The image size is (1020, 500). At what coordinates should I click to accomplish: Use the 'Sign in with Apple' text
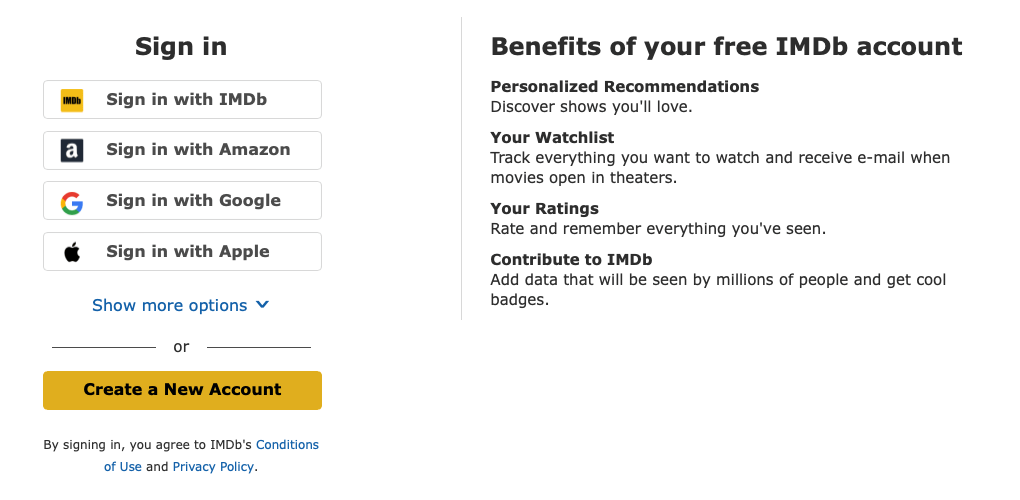click(x=188, y=252)
